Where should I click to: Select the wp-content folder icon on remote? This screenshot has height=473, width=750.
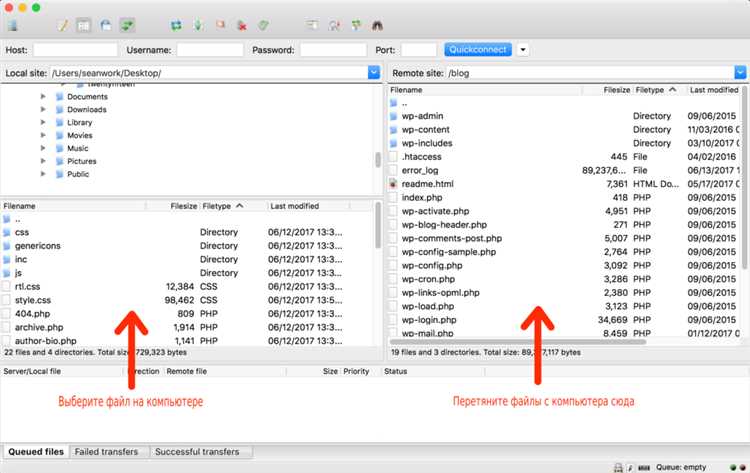[393, 130]
